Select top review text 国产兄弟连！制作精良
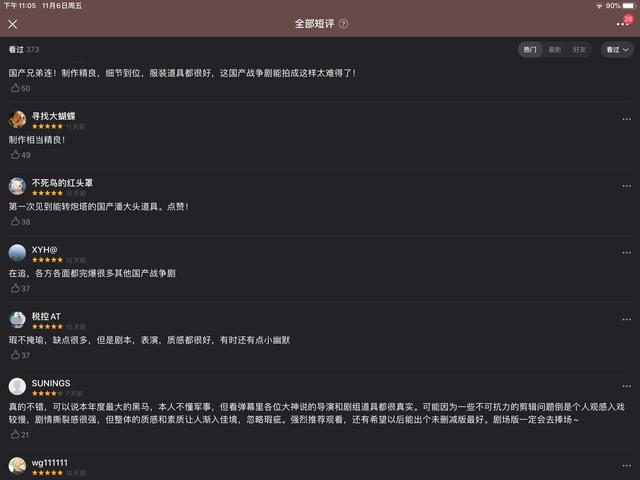The width and height of the screenshot is (640, 480). click(x=182, y=73)
